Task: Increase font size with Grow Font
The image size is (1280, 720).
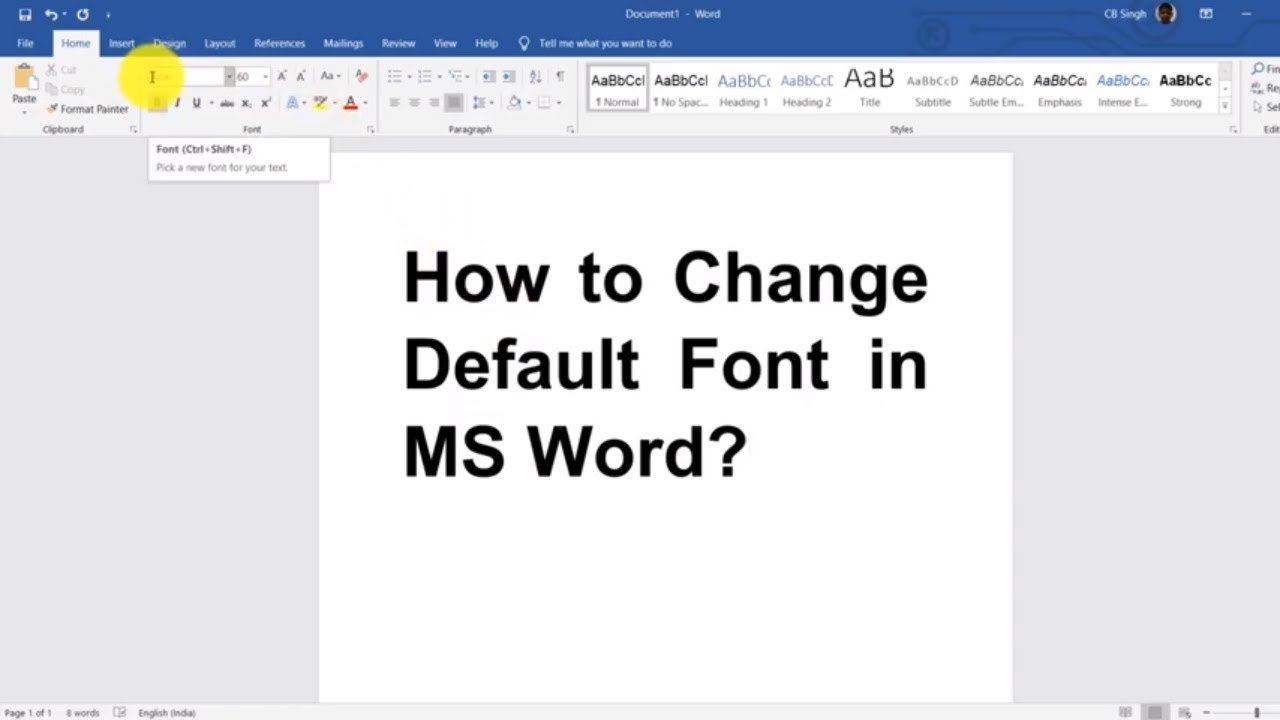Action: (x=282, y=76)
